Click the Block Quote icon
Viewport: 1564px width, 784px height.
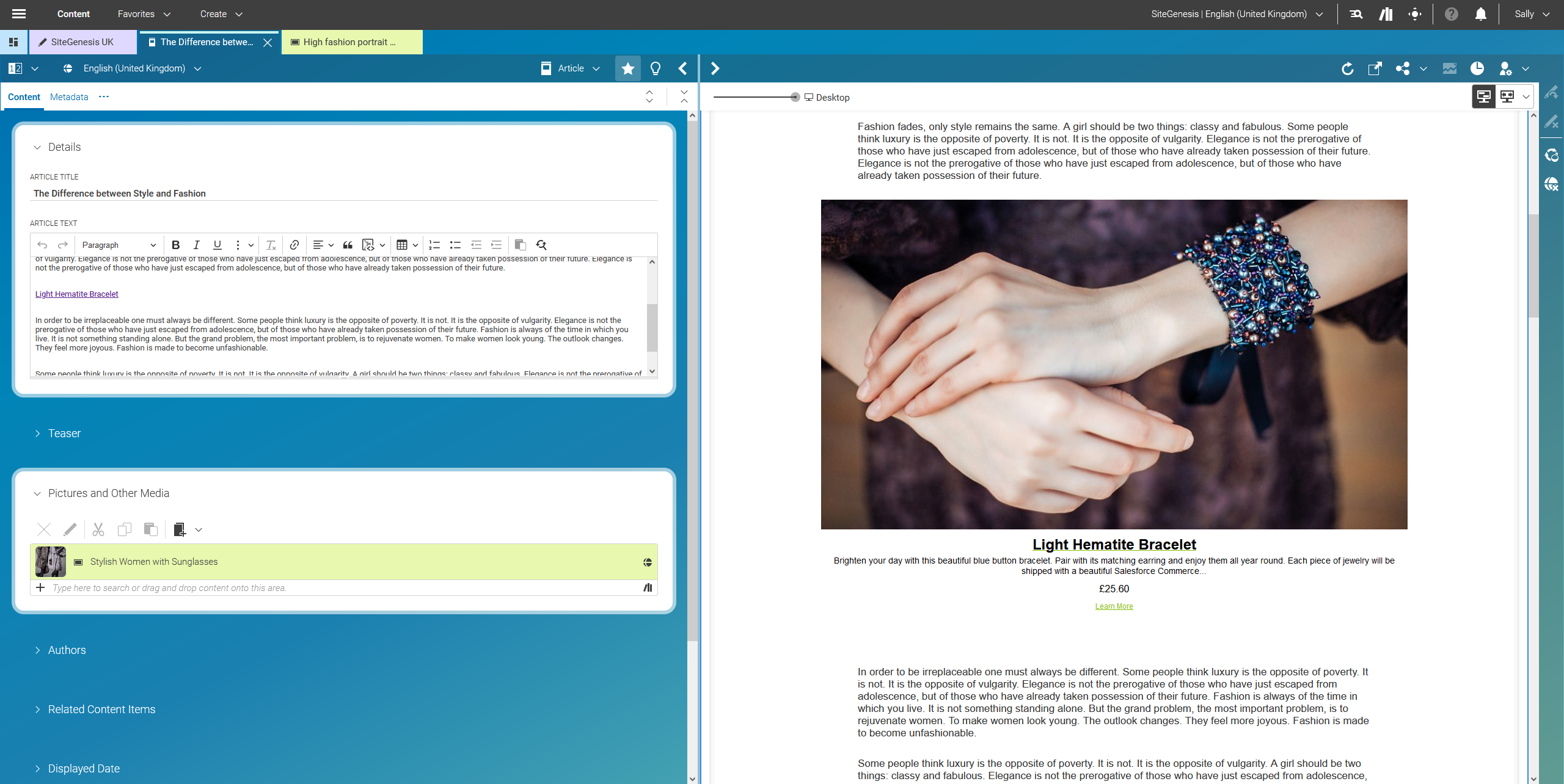348,245
